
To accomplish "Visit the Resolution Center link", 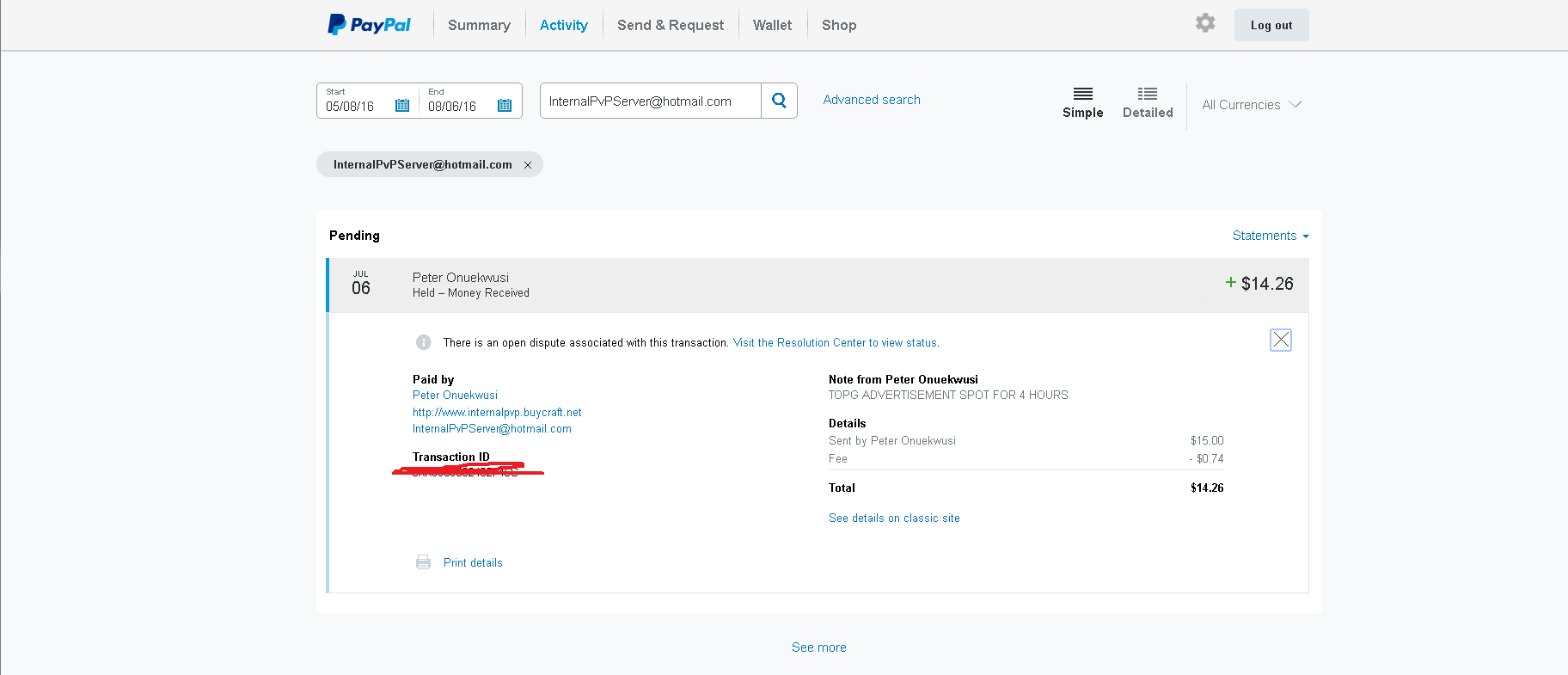I will (836, 342).
